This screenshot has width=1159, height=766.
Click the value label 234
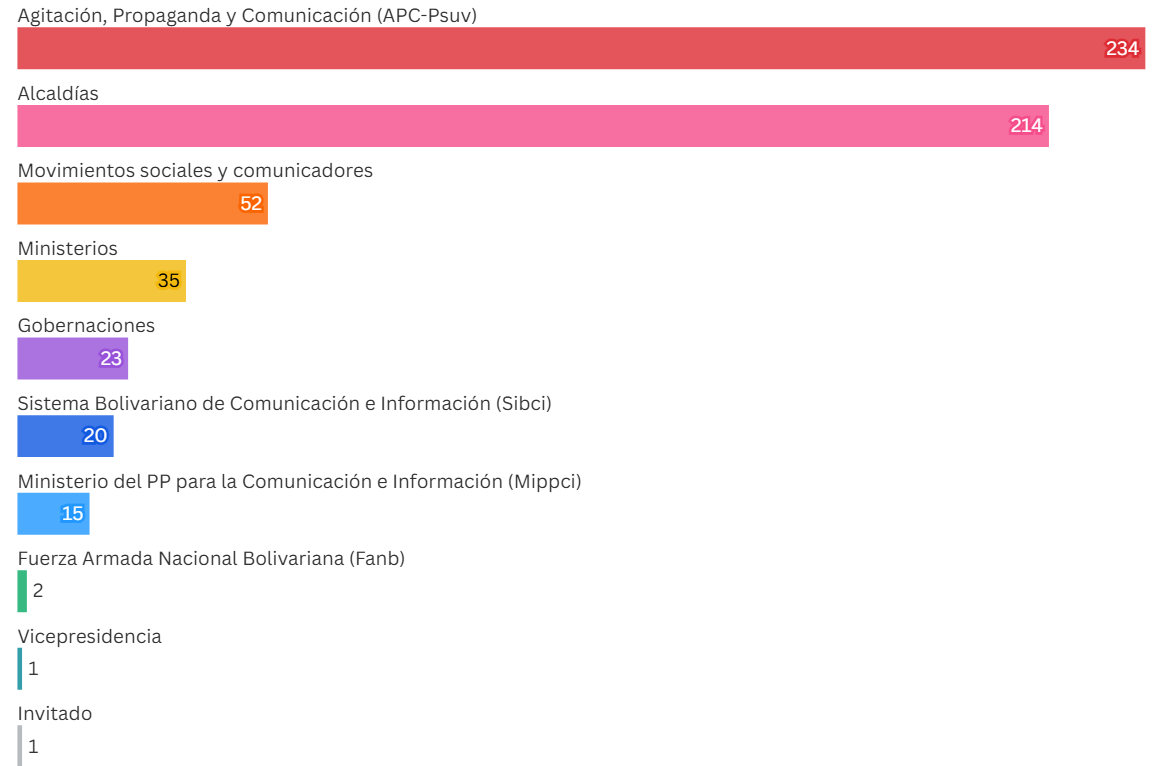(1121, 49)
